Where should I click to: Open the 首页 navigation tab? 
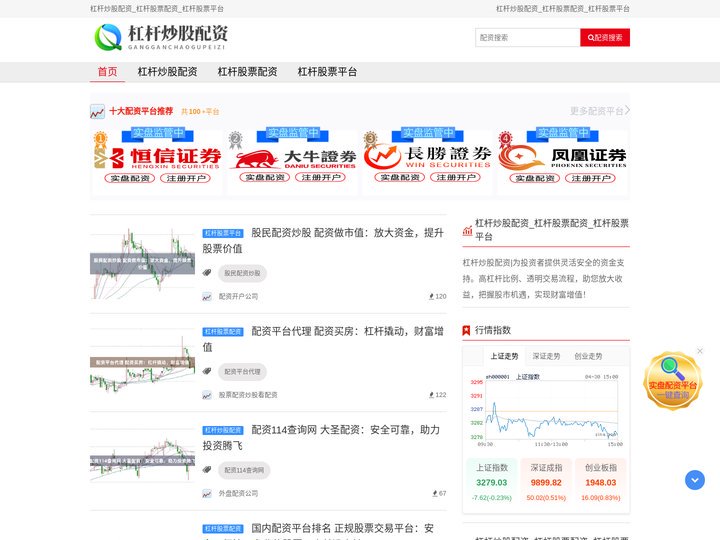tap(107, 72)
